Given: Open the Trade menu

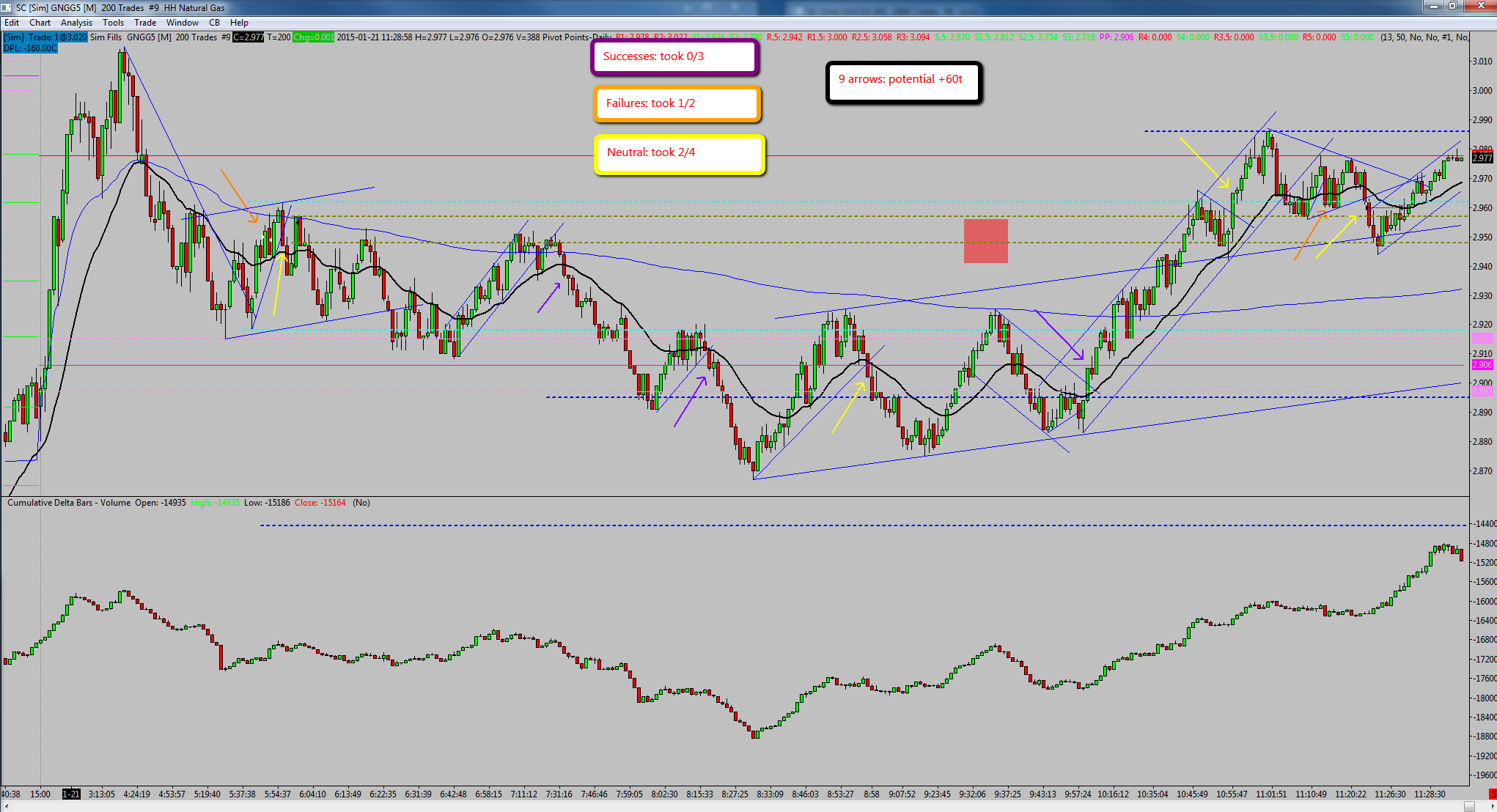Looking at the screenshot, I should click(x=145, y=23).
